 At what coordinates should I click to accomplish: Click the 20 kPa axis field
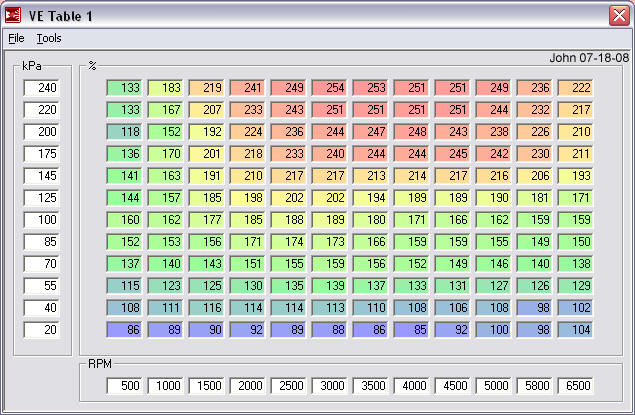pos(42,330)
